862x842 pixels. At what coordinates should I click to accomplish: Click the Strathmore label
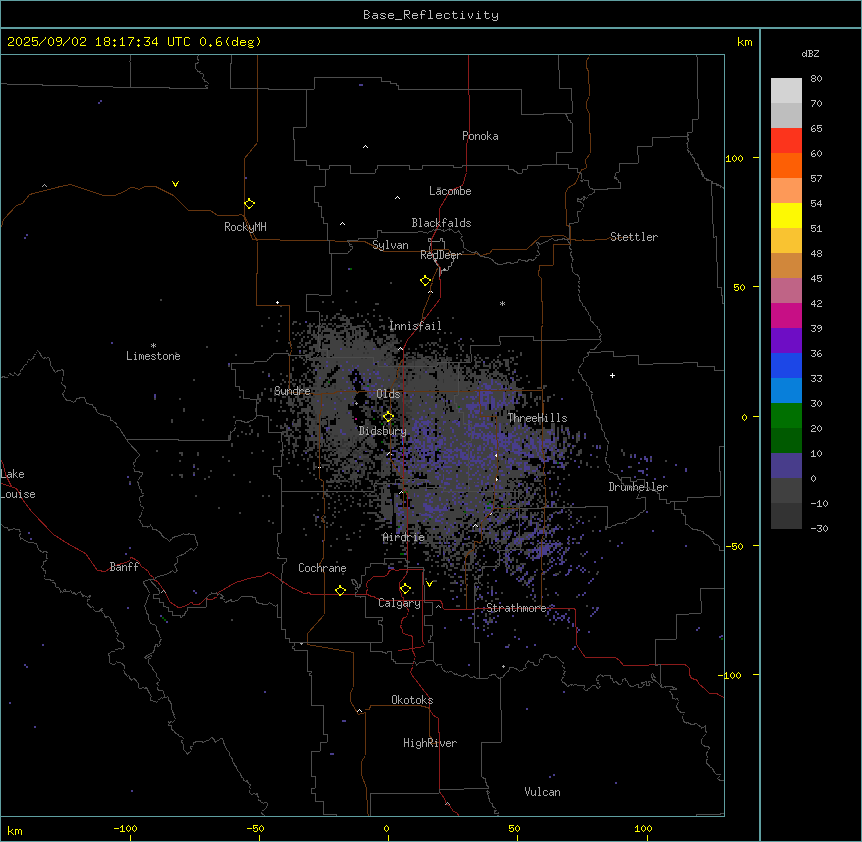coord(516,608)
